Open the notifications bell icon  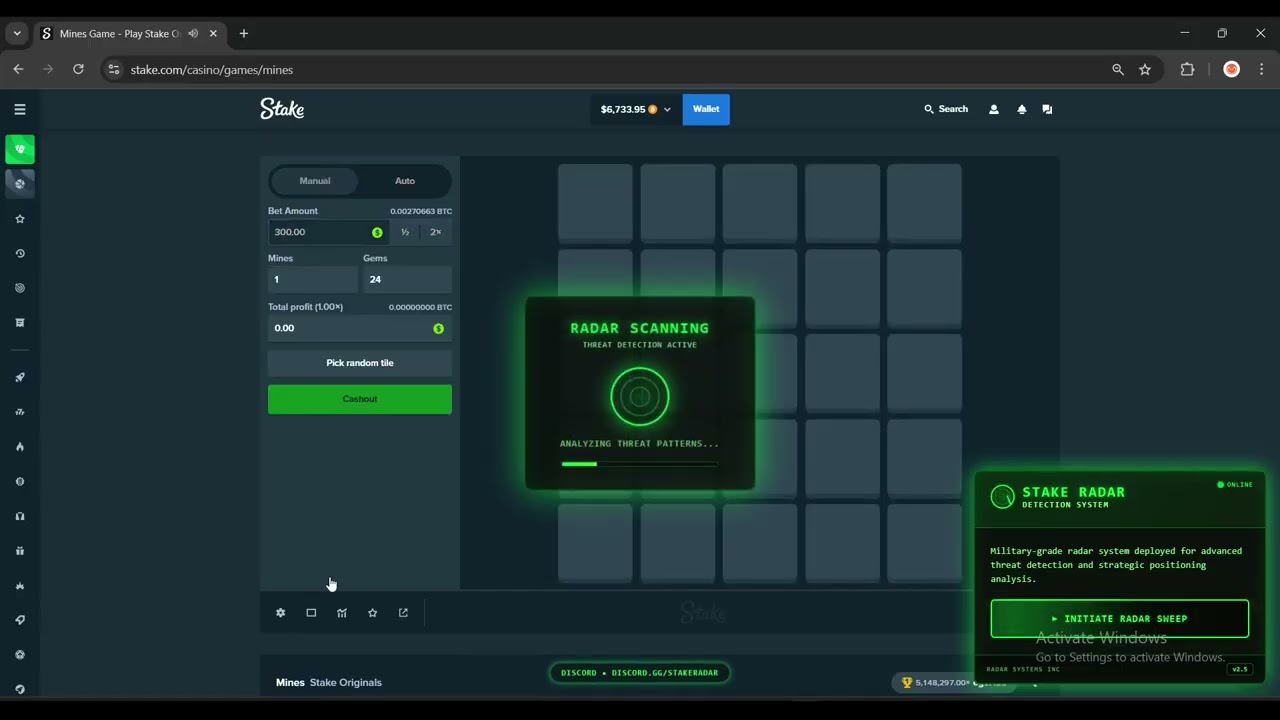pyautogui.click(x=1021, y=109)
